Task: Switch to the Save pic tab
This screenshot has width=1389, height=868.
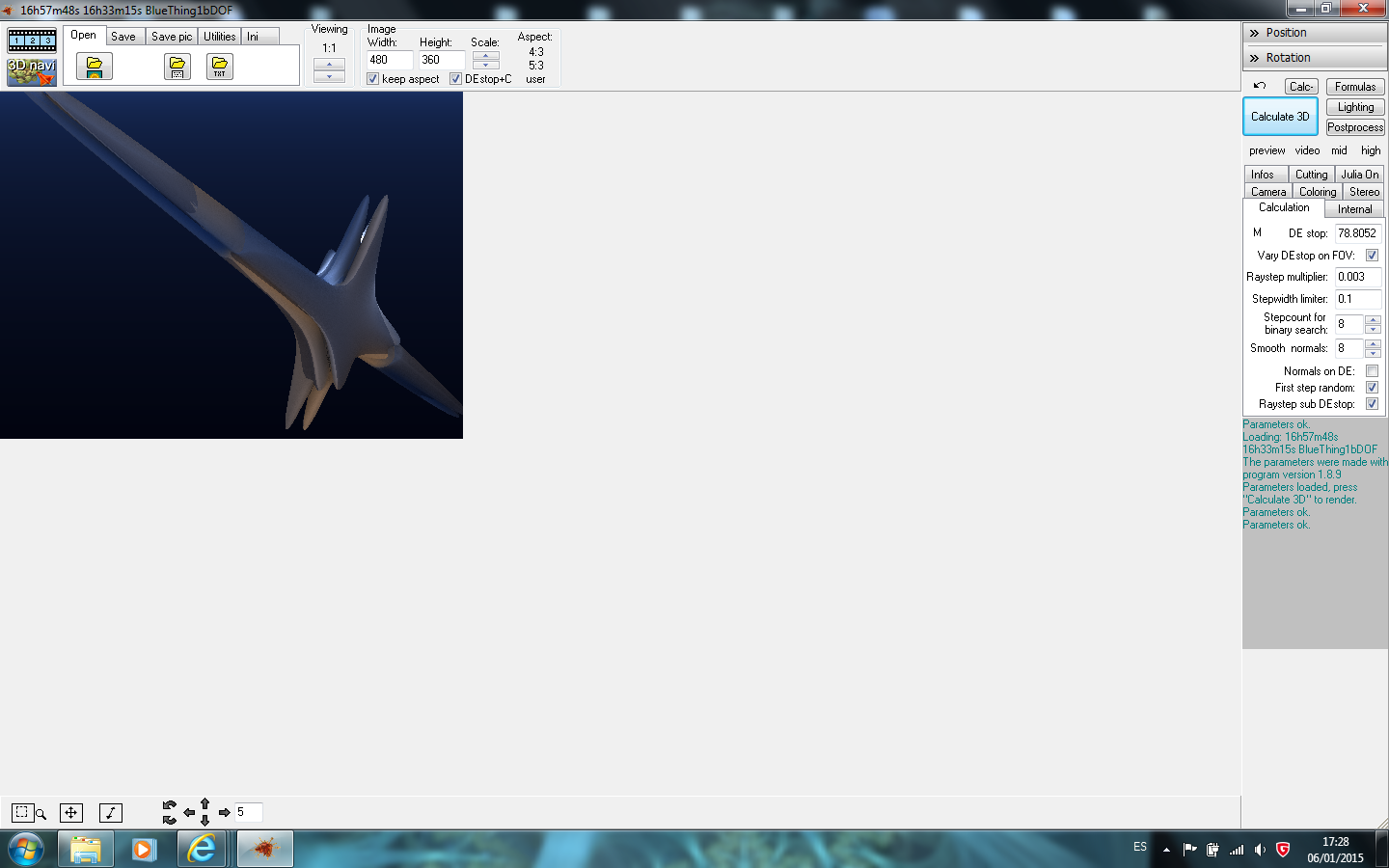Action: 172,37
